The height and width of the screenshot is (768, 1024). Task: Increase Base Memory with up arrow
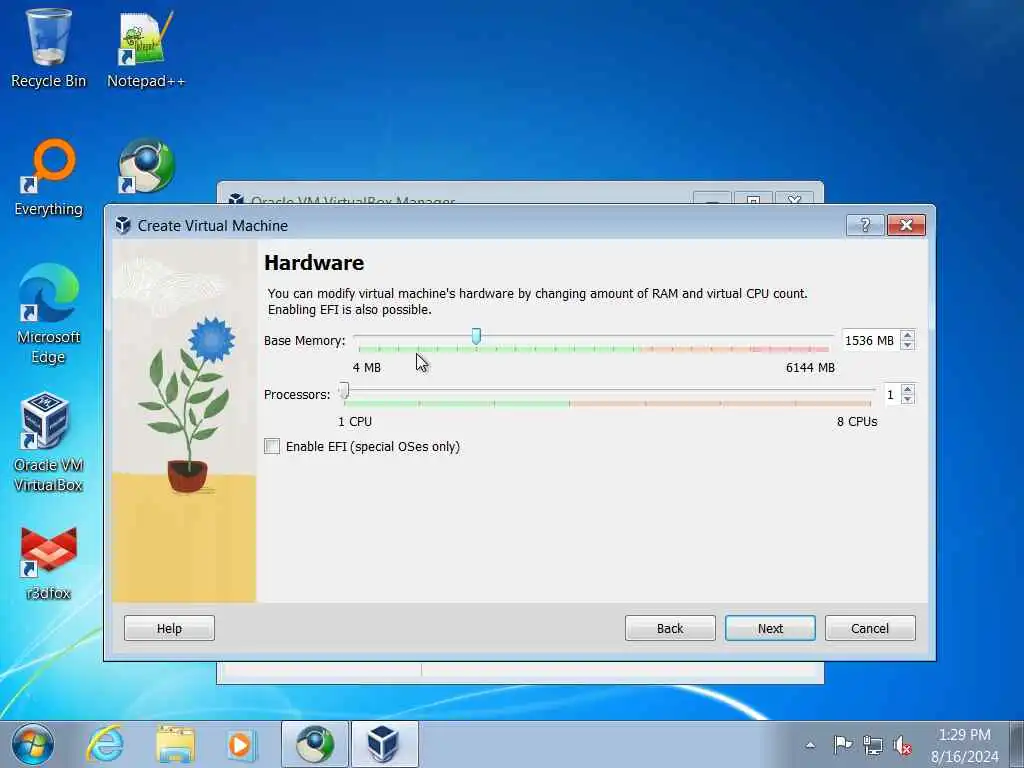[x=907, y=335]
